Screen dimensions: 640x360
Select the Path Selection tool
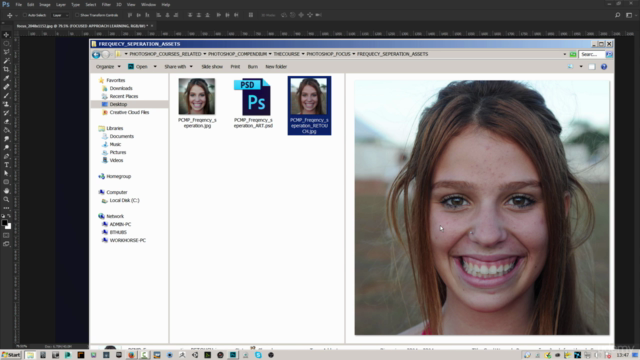(6, 173)
